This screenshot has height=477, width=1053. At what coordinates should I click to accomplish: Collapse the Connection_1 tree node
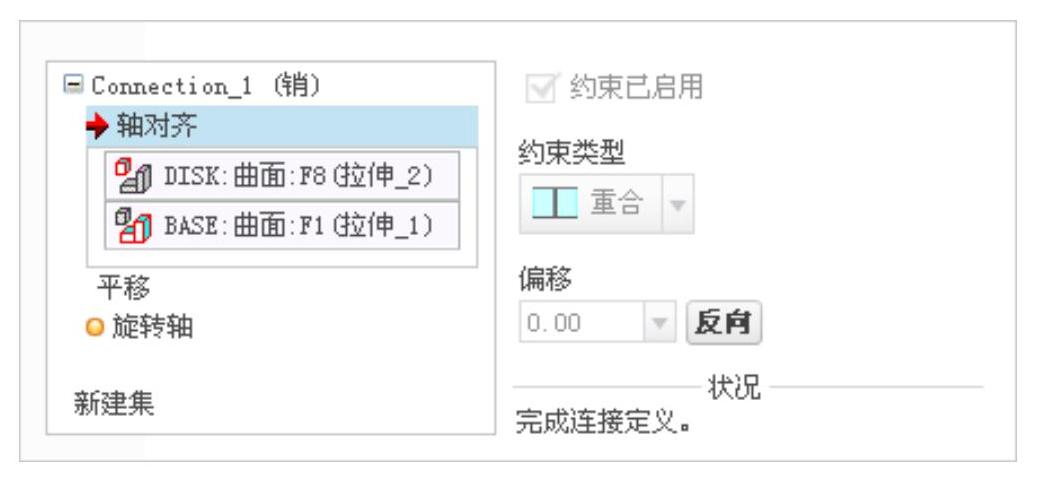pyautogui.click(x=73, y=85)
